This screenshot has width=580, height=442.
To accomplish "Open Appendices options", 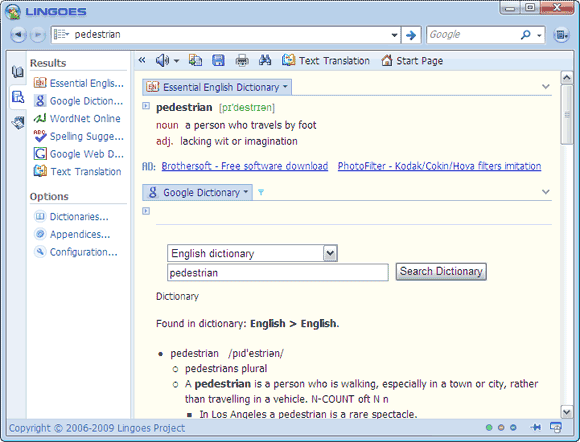I will point(72,234).
